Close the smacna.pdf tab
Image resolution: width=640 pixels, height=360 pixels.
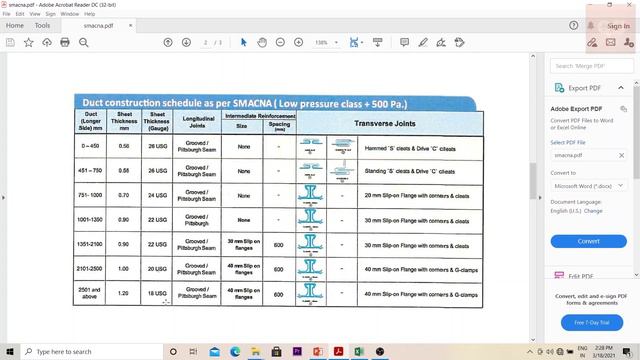pyautogui.click(x=130, y=25)
